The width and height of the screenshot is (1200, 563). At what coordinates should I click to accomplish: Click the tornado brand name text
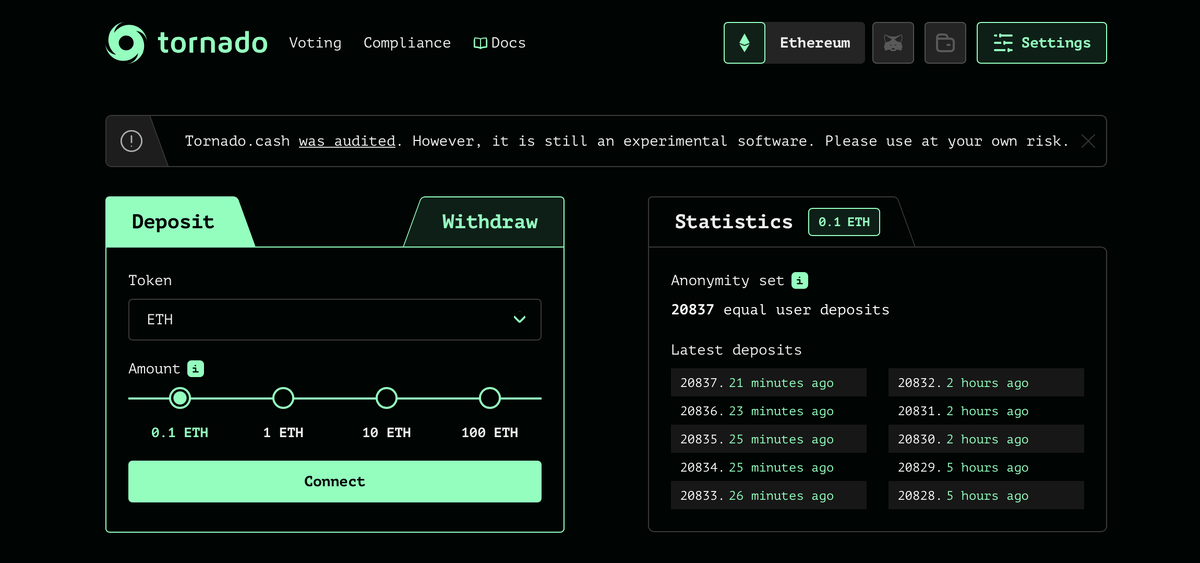pos(213,43)
